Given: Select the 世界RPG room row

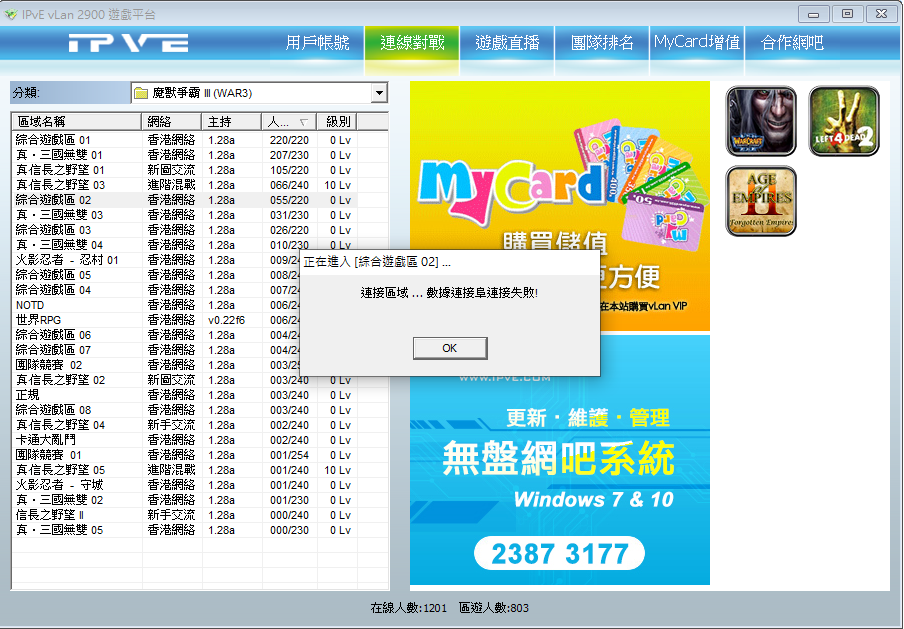Looking at the screenshot, I should tap(76, 320).
